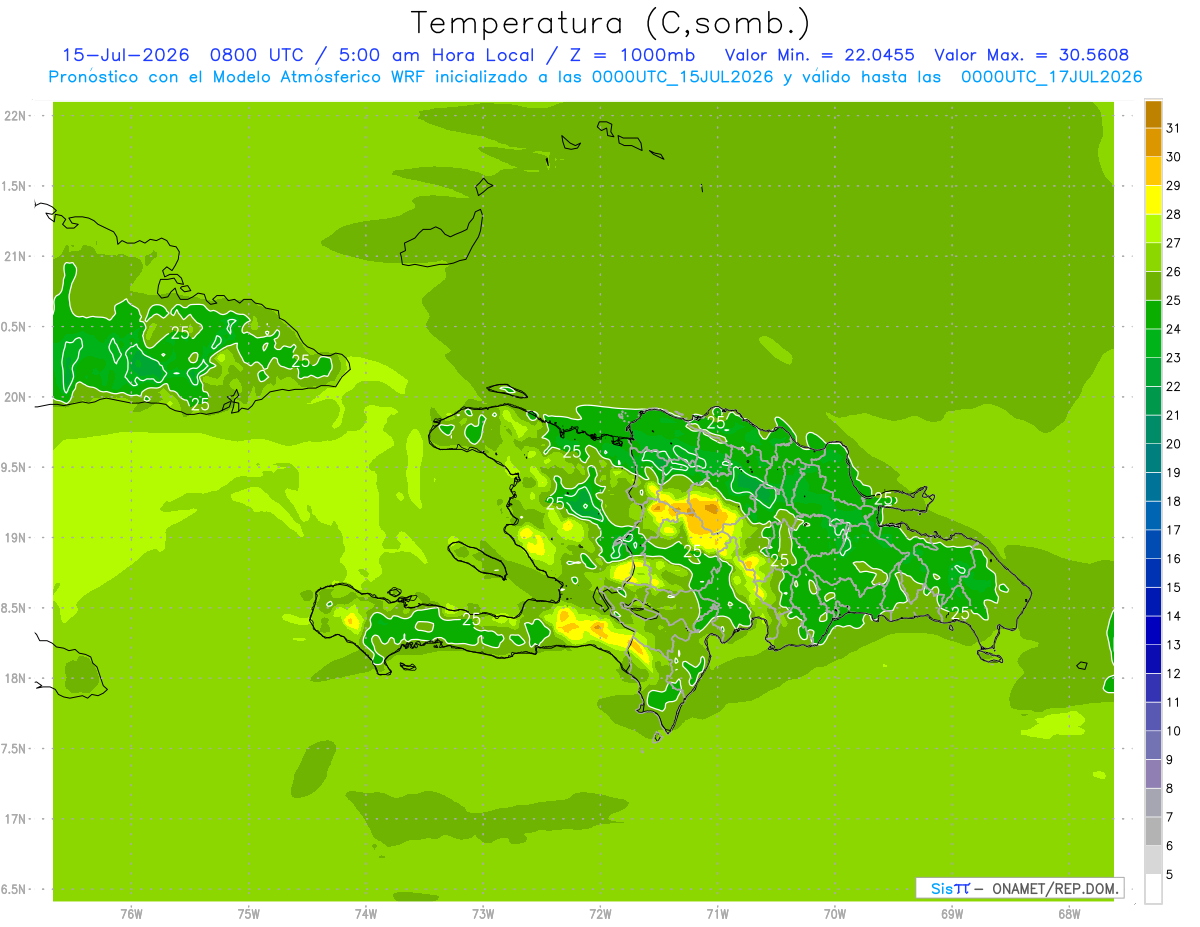Click the "26" value on the color scale
1200x927 pixels.
pos(1174,272)
